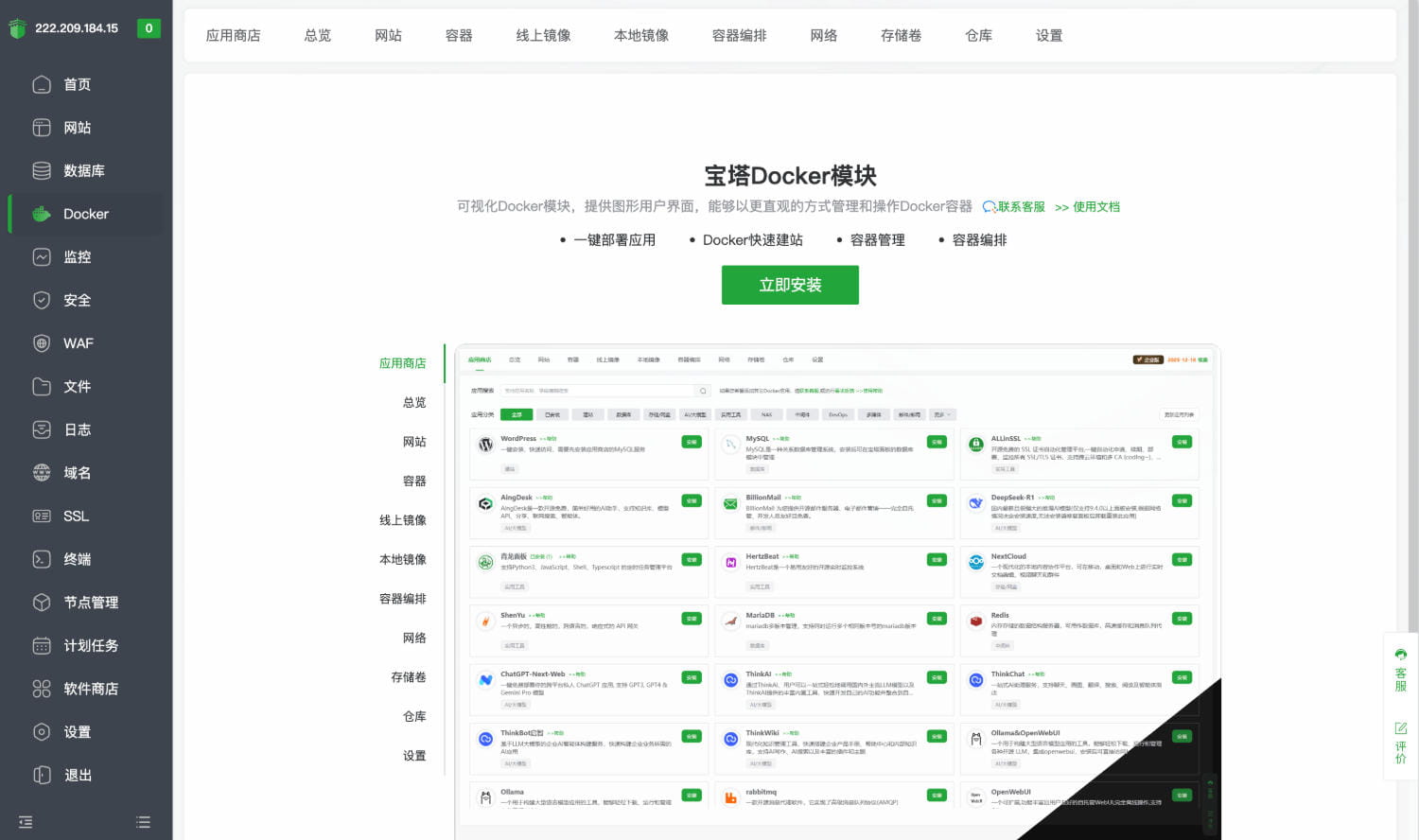Click the 宝塔Docker模块 heading
The height and width of the screenshot is (840, 1419).
tap(790, 176)
